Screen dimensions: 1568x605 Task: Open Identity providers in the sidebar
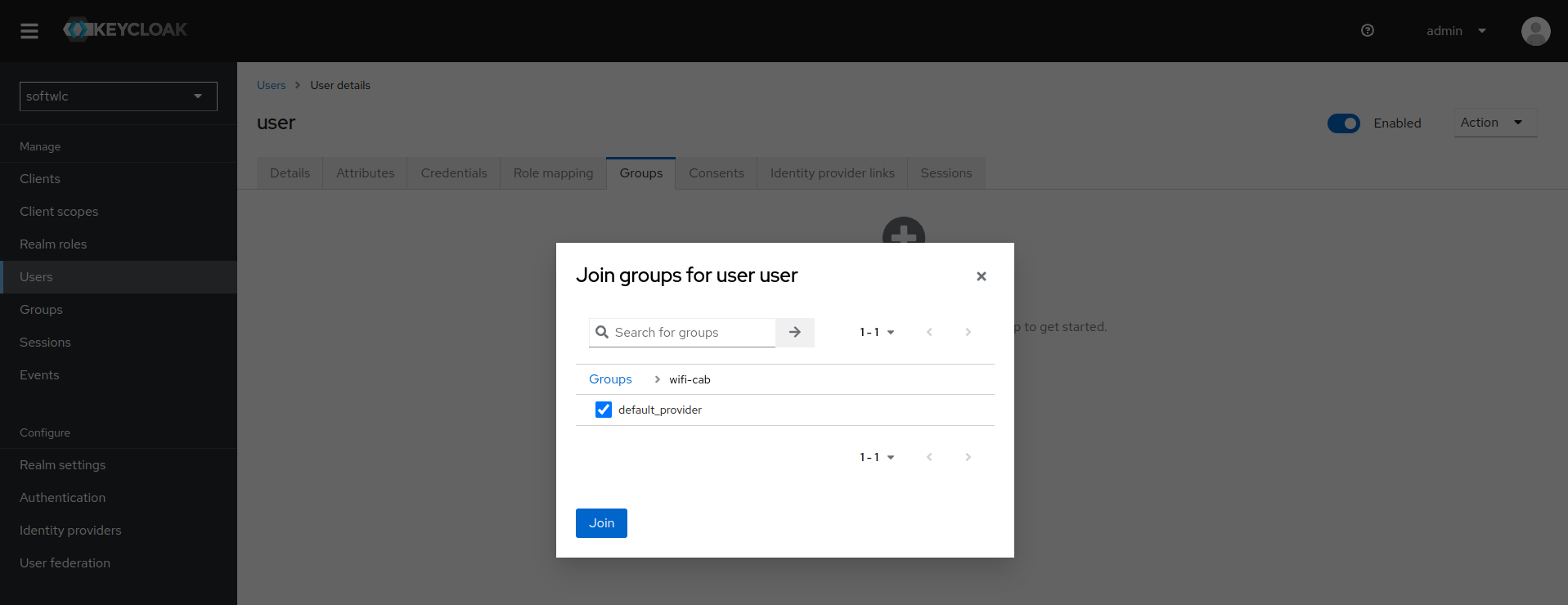click(x=119, y=531)
